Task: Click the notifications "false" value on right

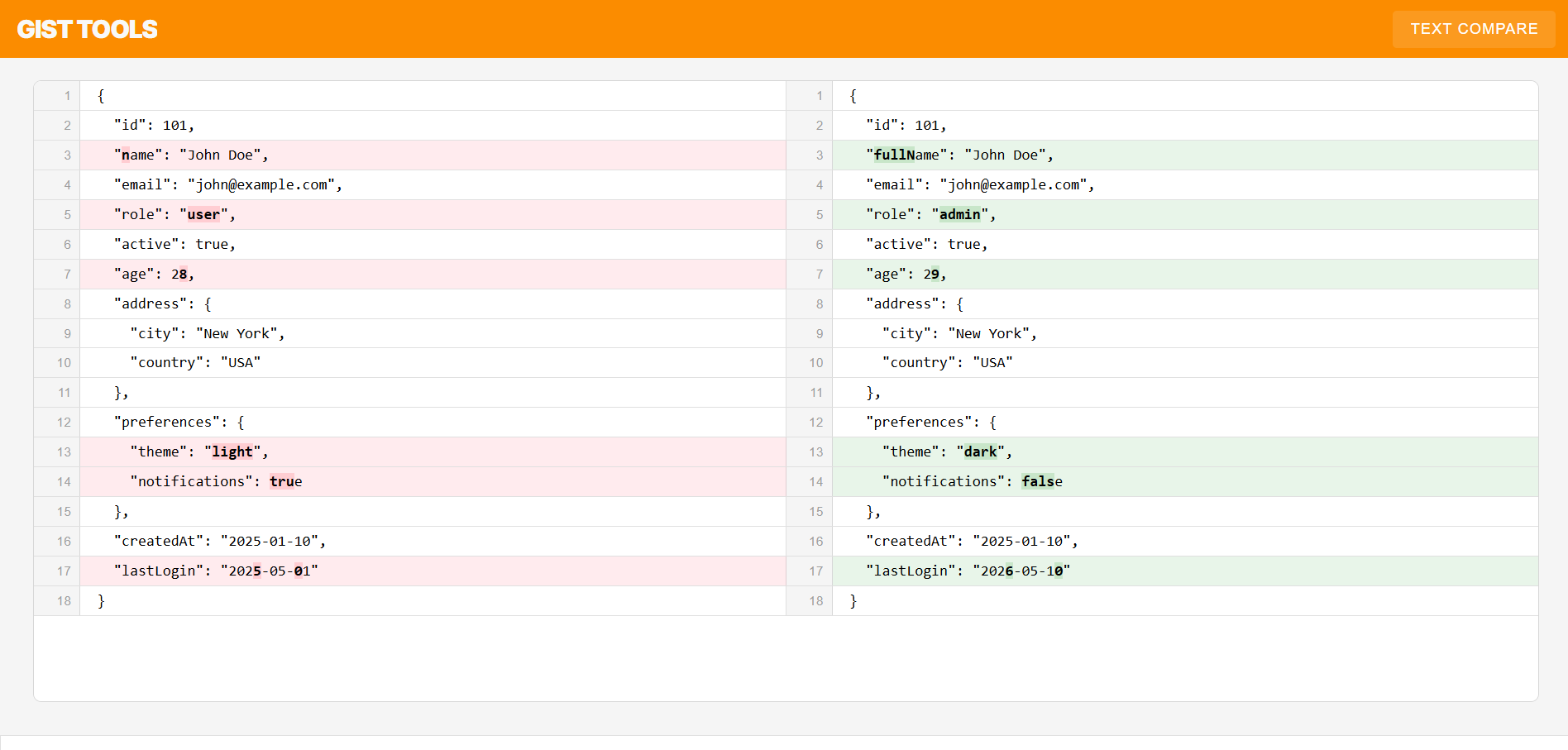Action: click(1042, 481)
